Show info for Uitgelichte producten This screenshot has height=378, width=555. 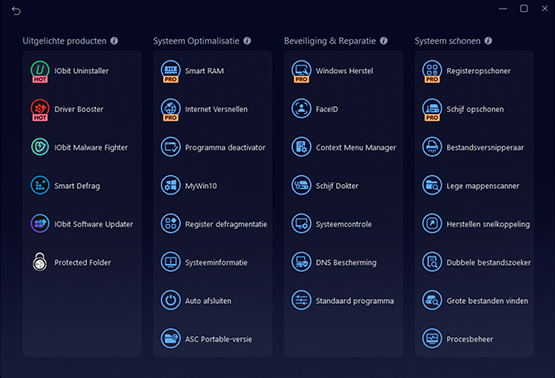[x=114, y=41]
